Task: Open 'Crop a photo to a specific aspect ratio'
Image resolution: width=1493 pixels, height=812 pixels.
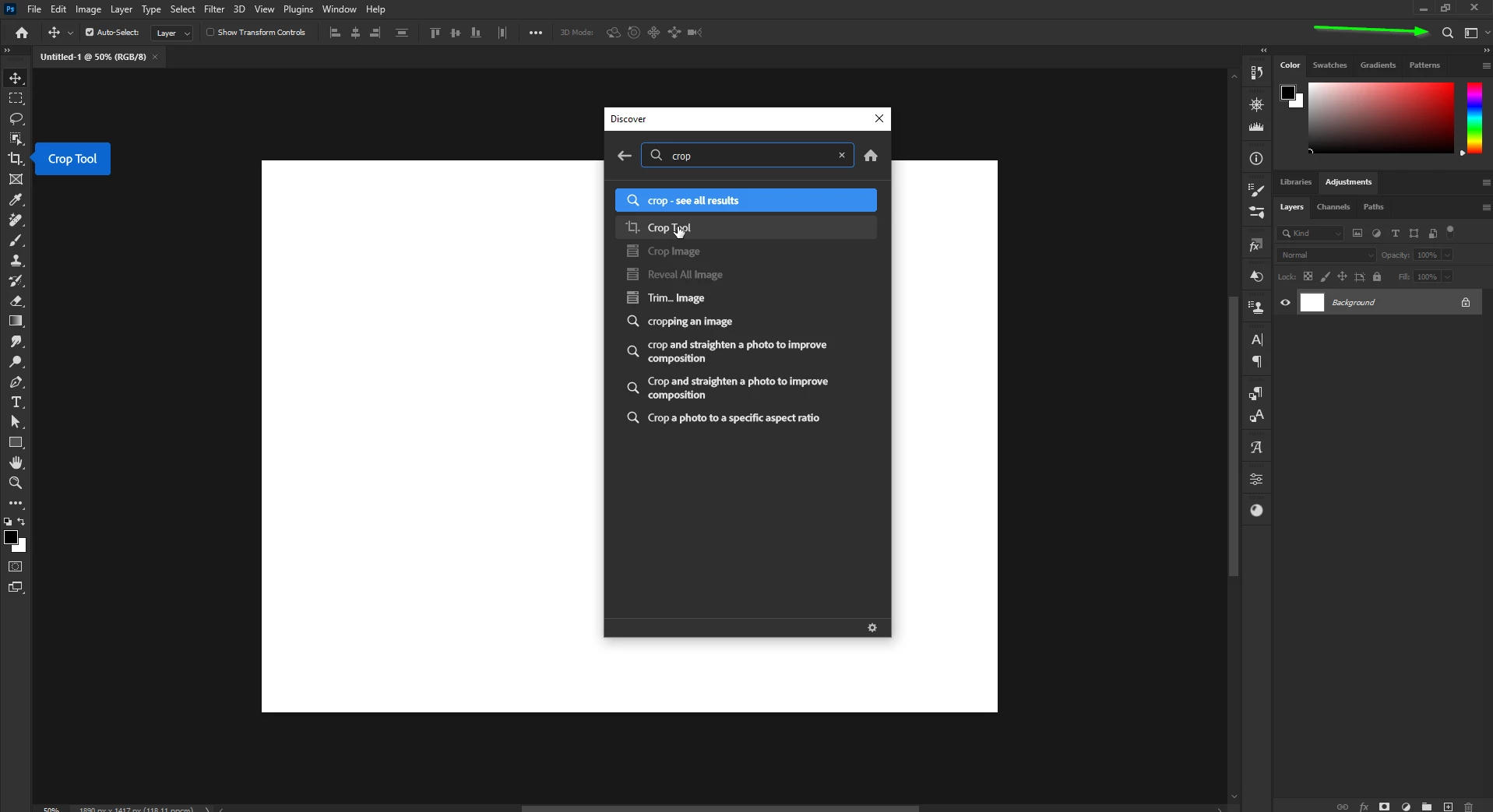Action: click(746, 417)
